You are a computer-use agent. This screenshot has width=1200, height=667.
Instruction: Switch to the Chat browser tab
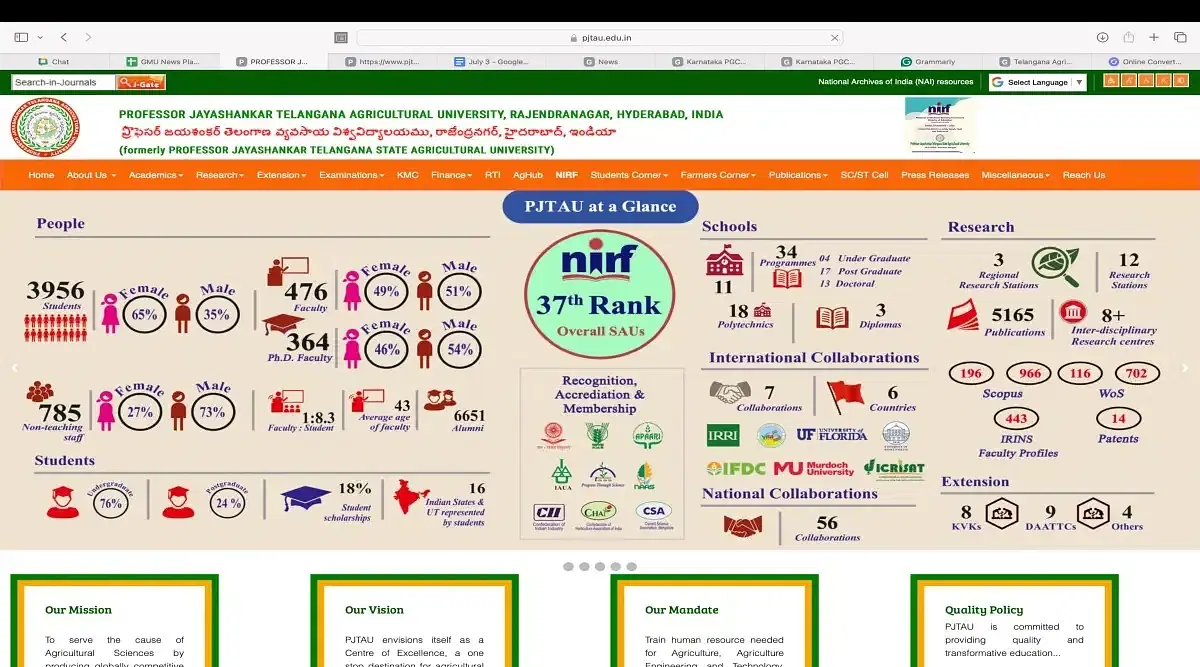coord(55,61)
